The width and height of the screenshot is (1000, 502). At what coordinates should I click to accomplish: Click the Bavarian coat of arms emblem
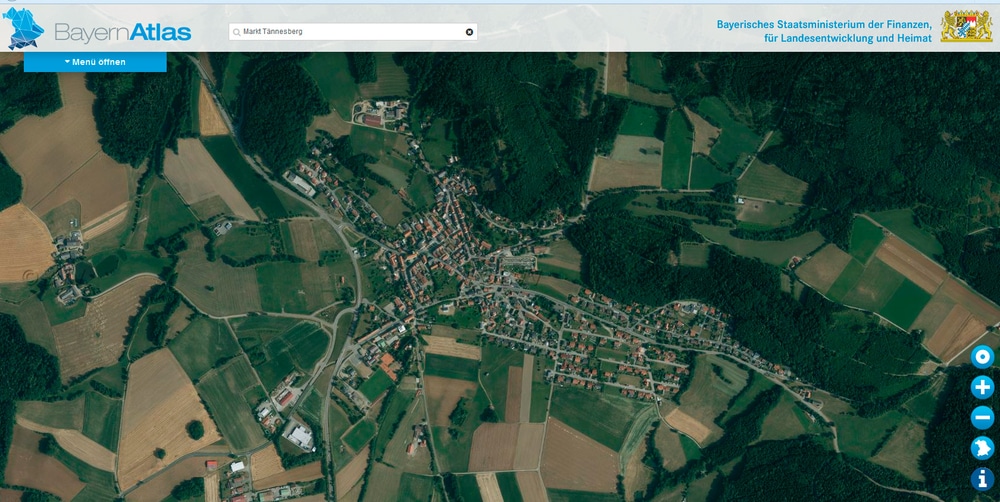pyautogui.click(x=966, y=27)
